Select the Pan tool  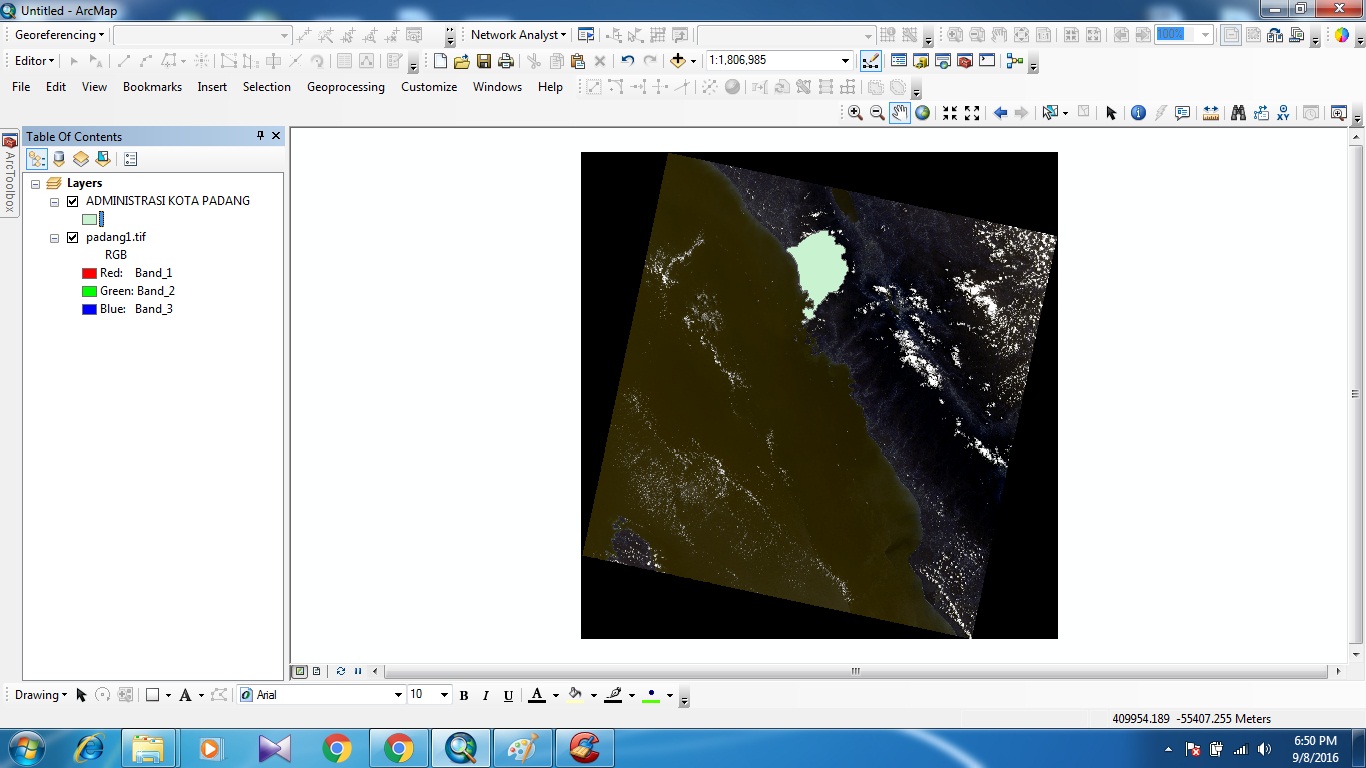pyautogui.click(x=899, y=112)
